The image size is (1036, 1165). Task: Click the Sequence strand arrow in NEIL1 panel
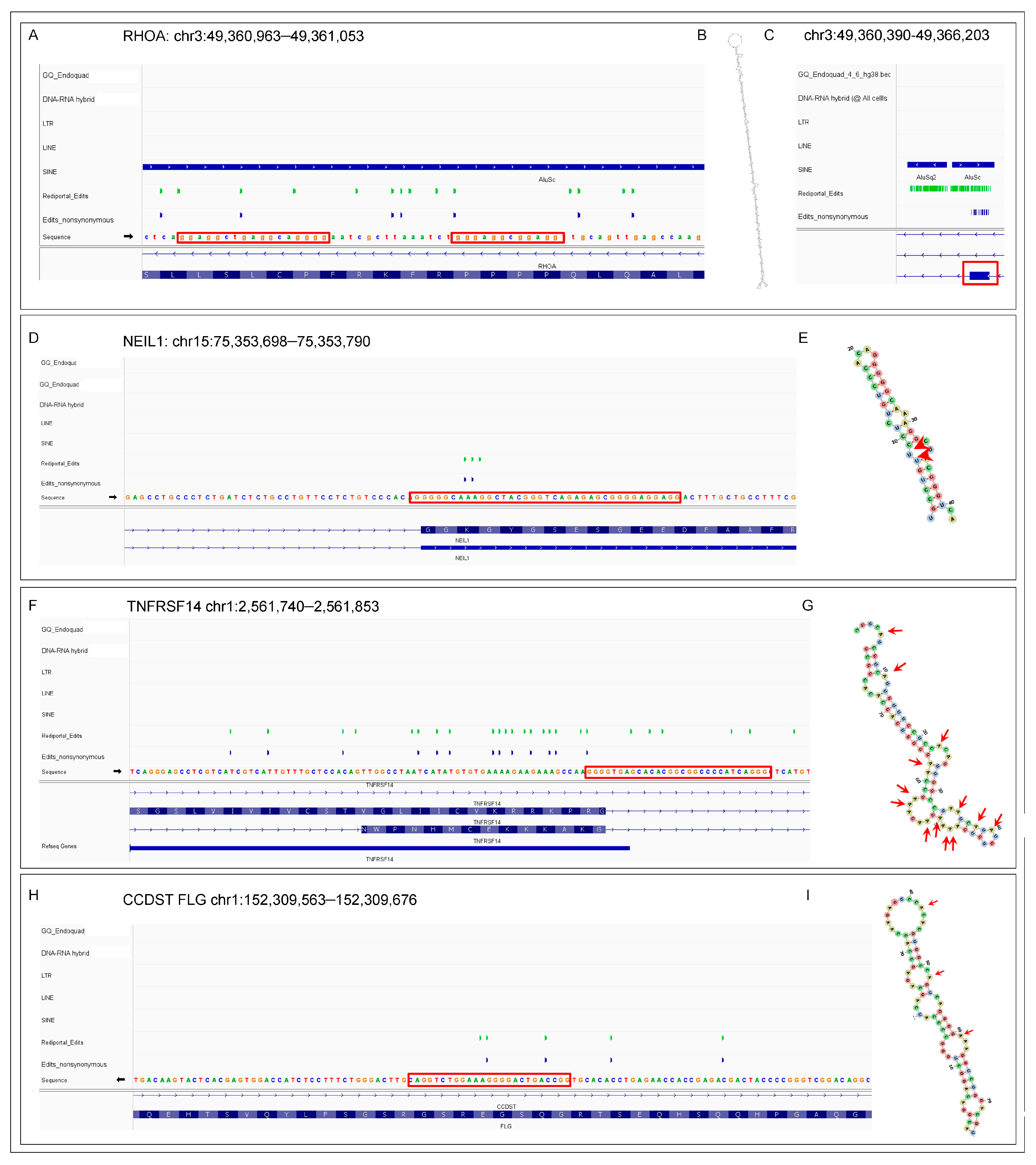coord(113,497)
